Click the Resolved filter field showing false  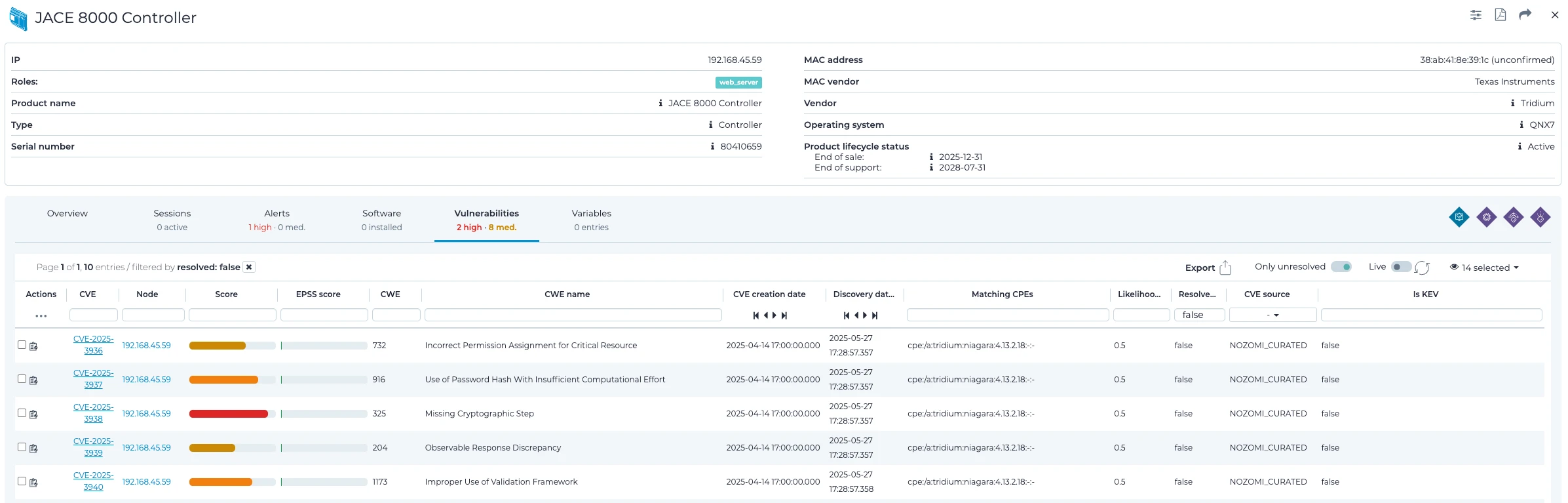[x=1200, y=315]
